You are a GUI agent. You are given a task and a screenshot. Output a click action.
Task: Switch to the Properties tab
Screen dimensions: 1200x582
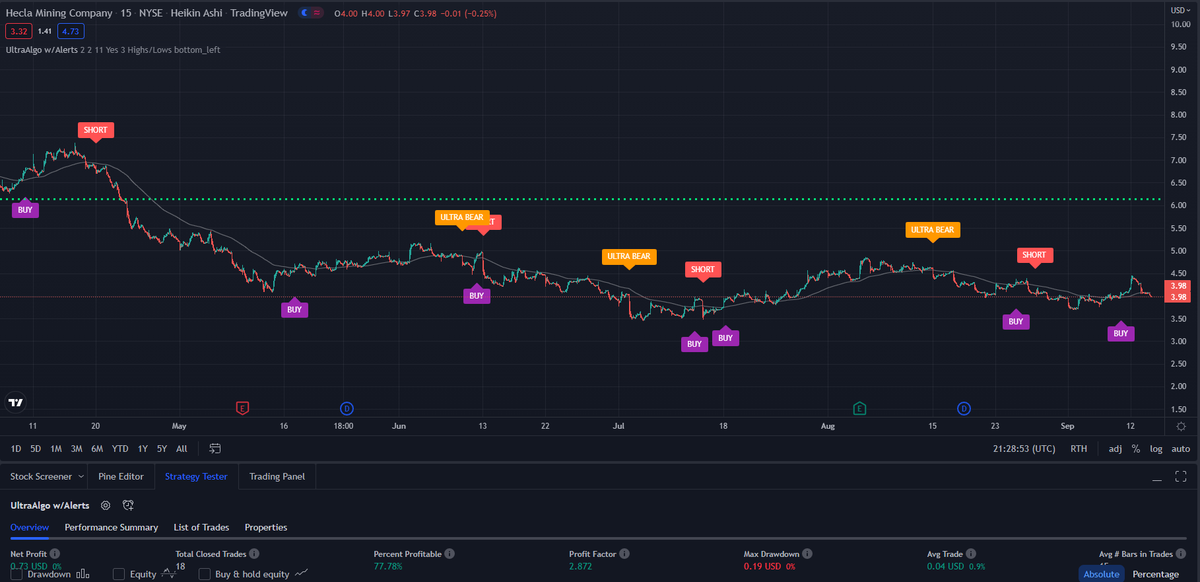coord(266,527)
